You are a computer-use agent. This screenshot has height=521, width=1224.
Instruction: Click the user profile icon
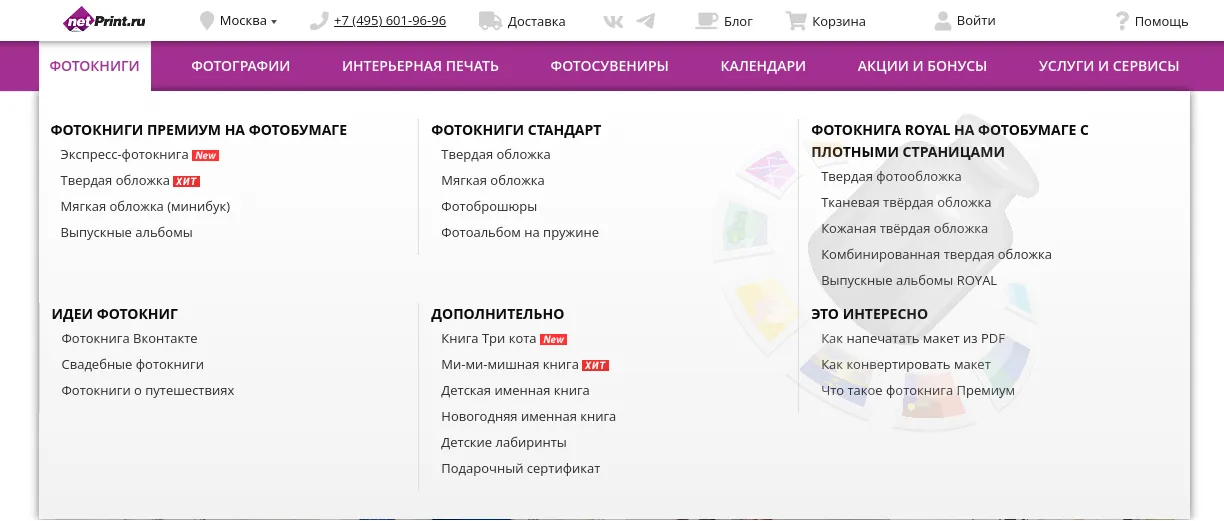coord(942,20)
